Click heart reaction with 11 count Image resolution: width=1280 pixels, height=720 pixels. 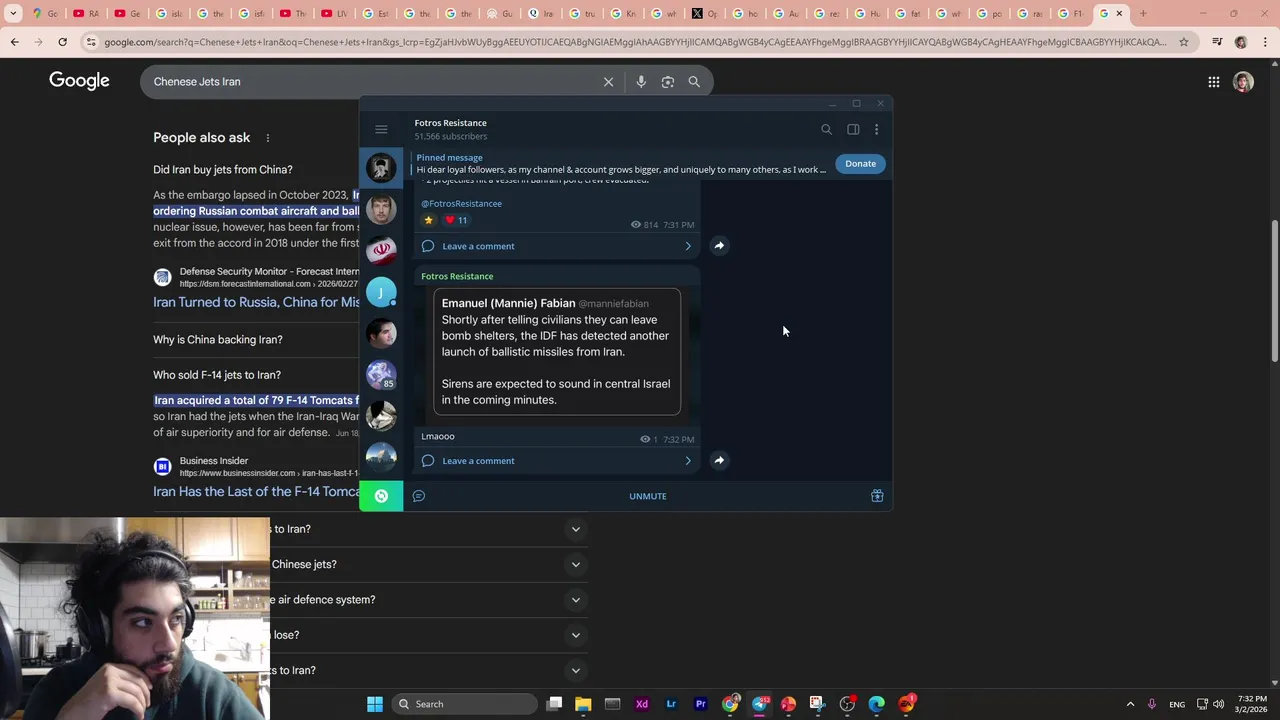coord(456,220)
